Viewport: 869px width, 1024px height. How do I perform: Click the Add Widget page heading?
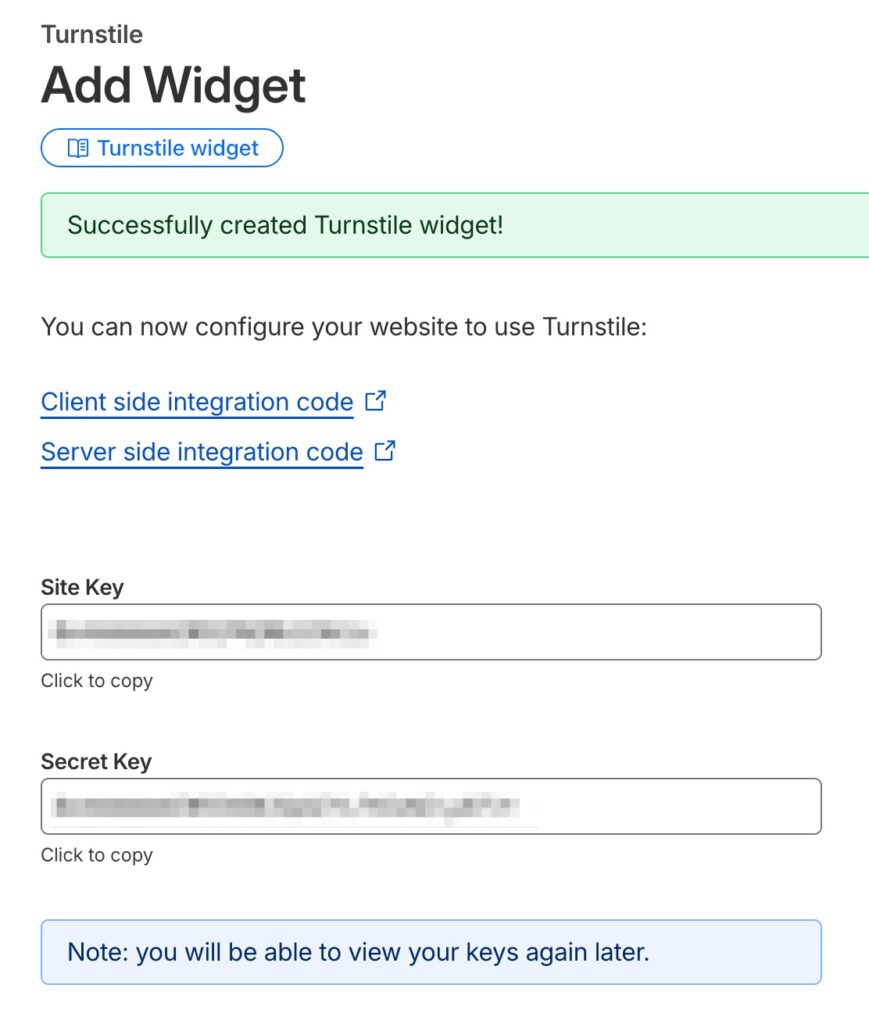coord(173,86)
